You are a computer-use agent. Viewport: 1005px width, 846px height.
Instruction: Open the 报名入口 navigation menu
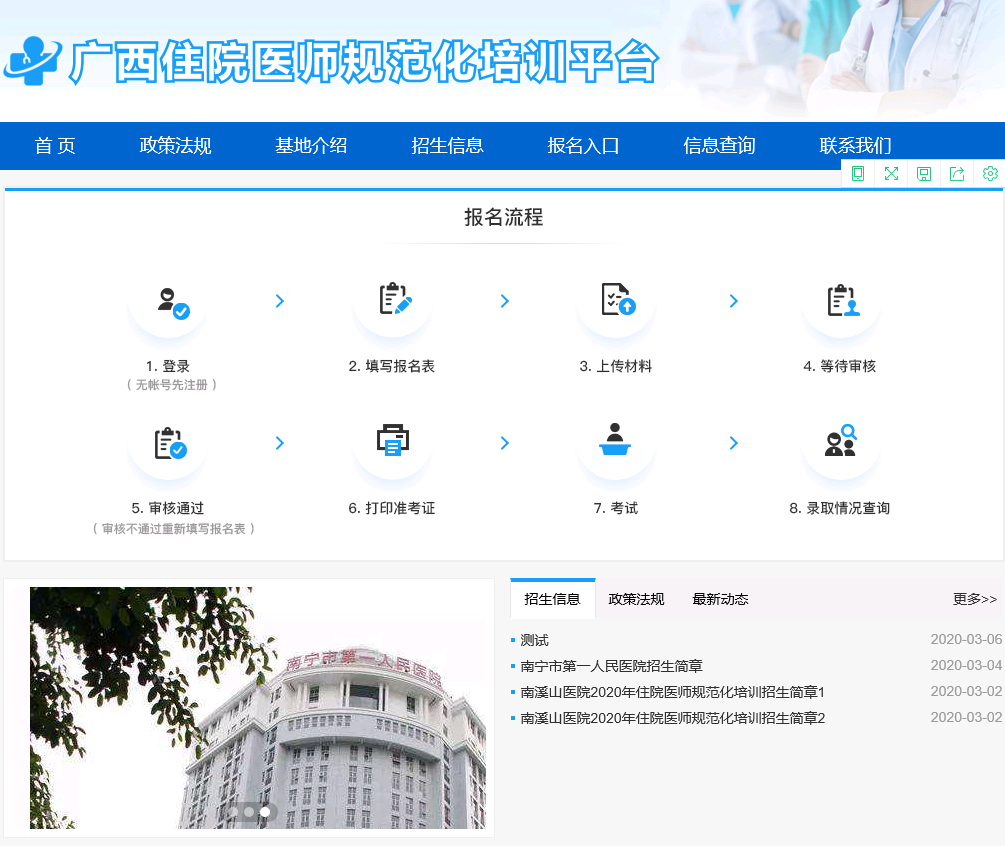click(x=583, y=146)
